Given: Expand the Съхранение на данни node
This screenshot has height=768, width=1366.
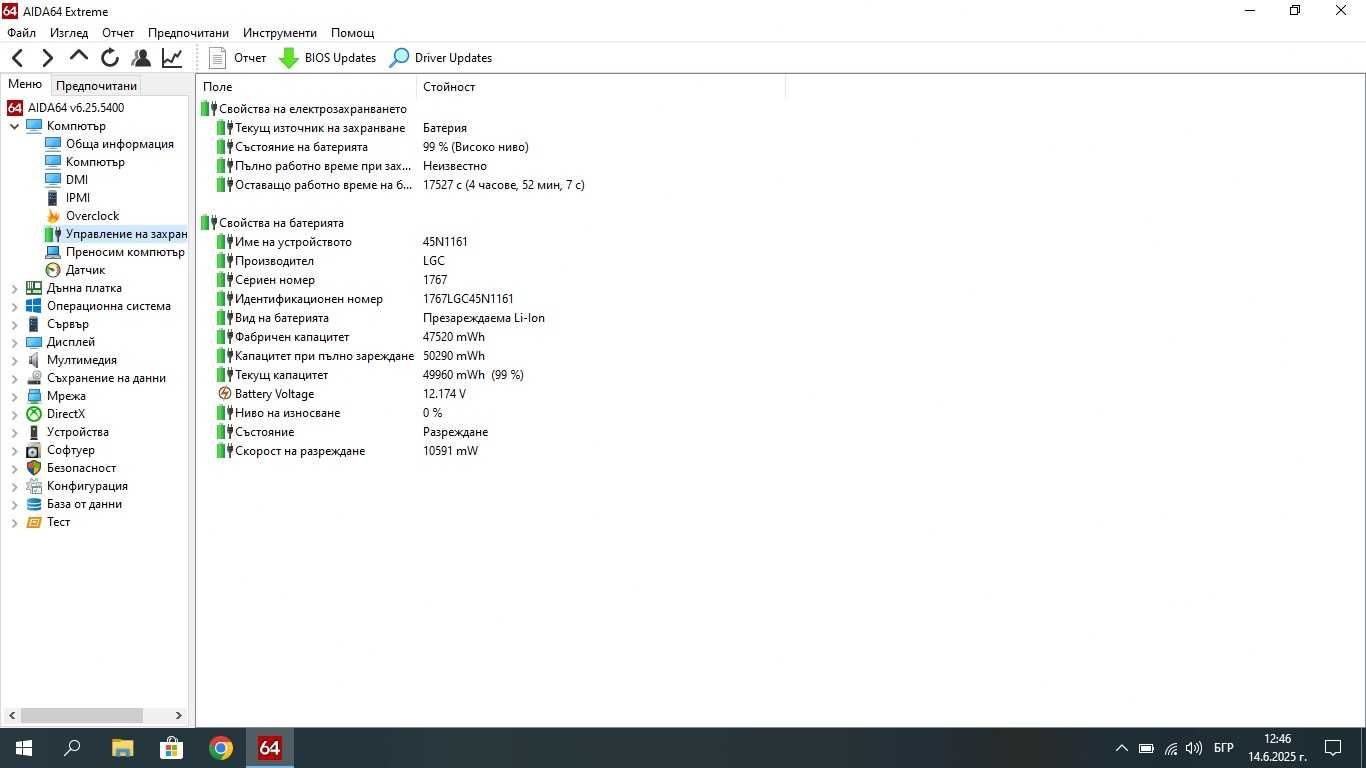Looking at the screenshot, I should (x=15, y=378).
